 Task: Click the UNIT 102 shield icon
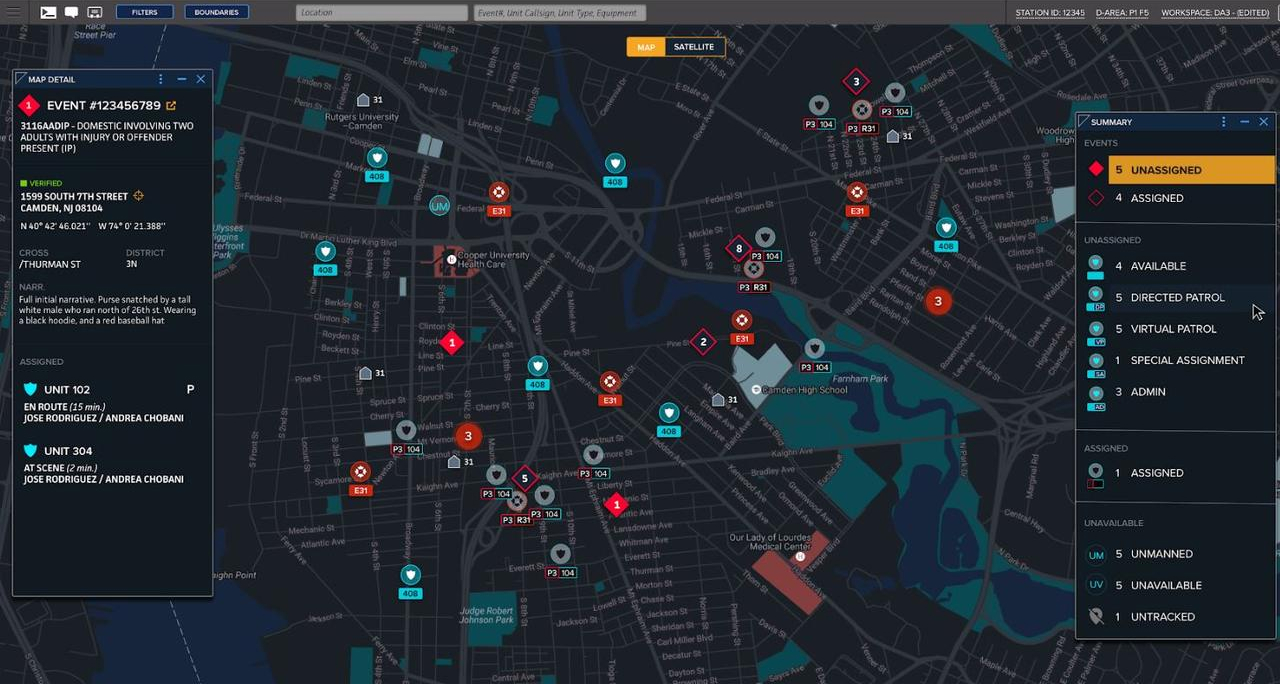30,389
